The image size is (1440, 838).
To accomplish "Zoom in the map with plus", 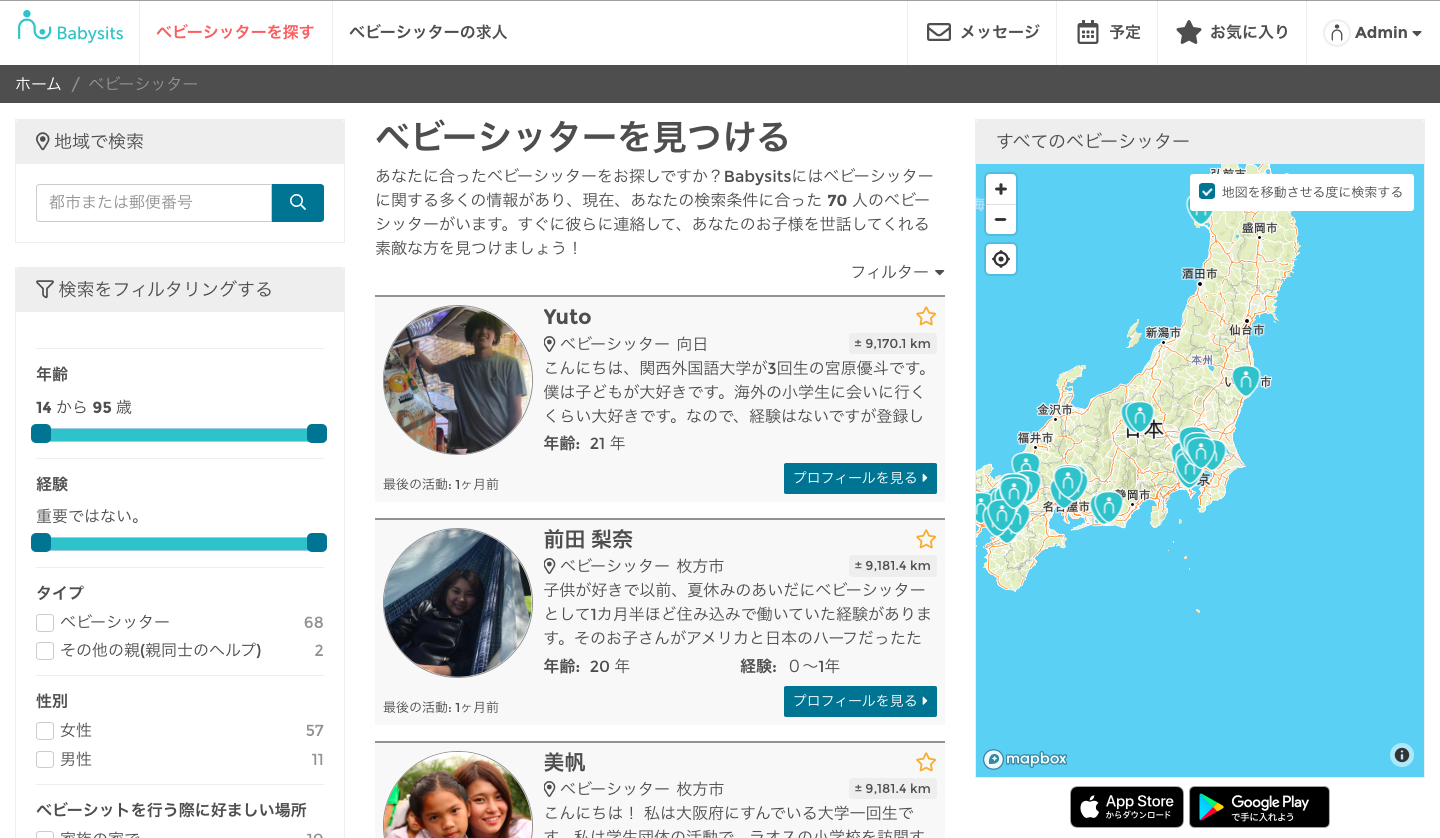I will click(1000, 189).
